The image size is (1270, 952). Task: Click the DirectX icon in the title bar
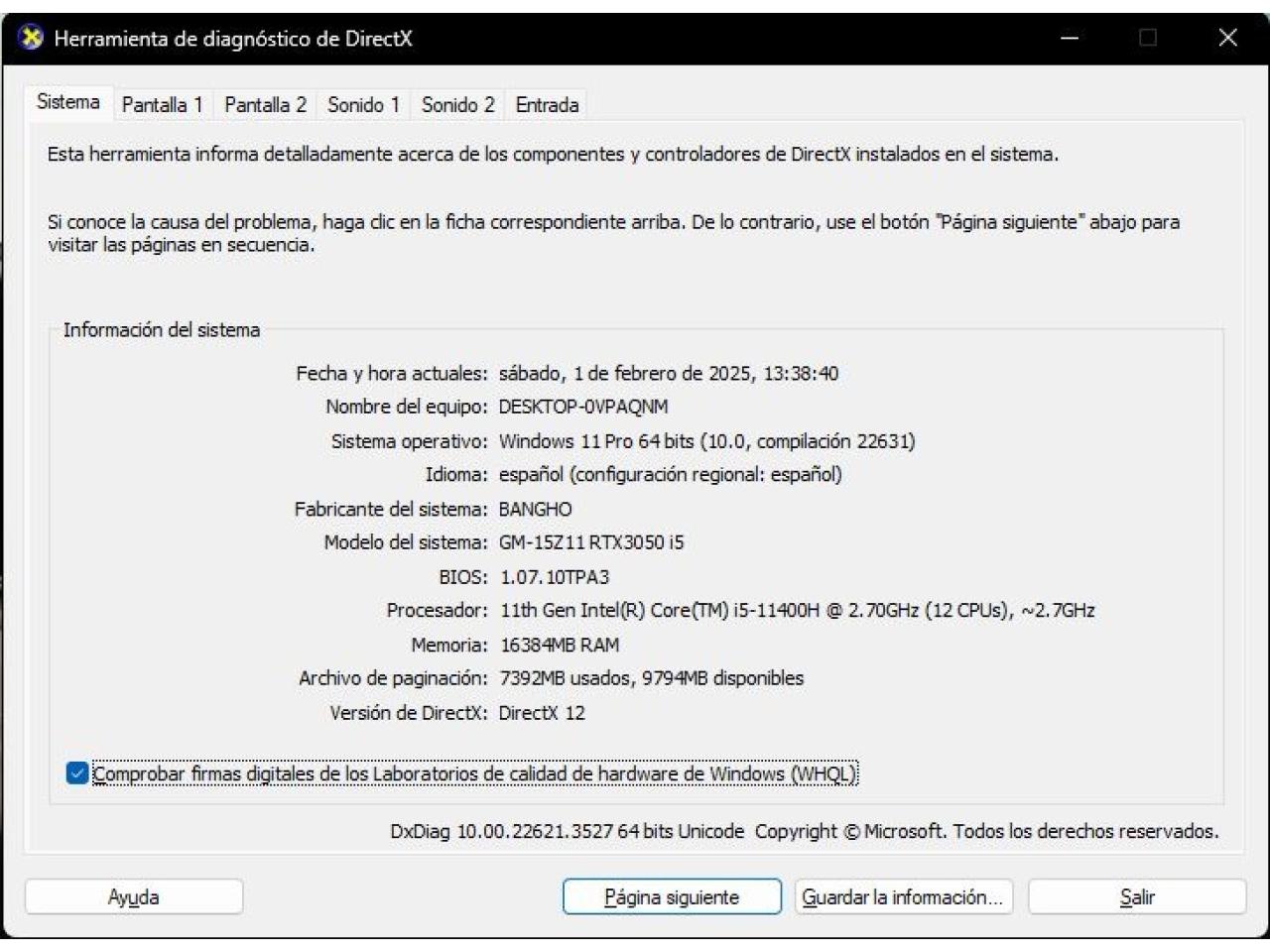(x=32, y=39)
